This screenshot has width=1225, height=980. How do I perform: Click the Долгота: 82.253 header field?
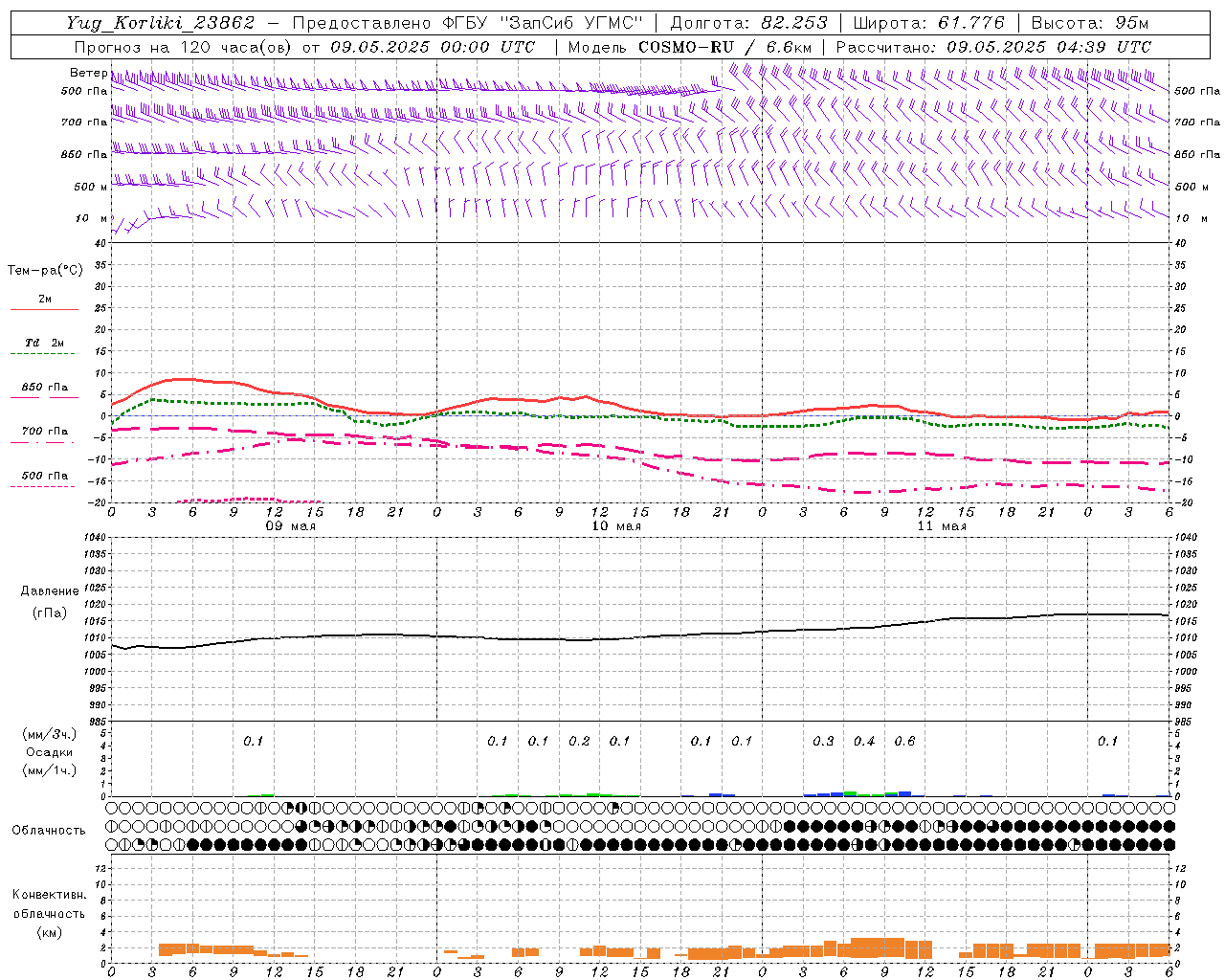tap(749, 23)
